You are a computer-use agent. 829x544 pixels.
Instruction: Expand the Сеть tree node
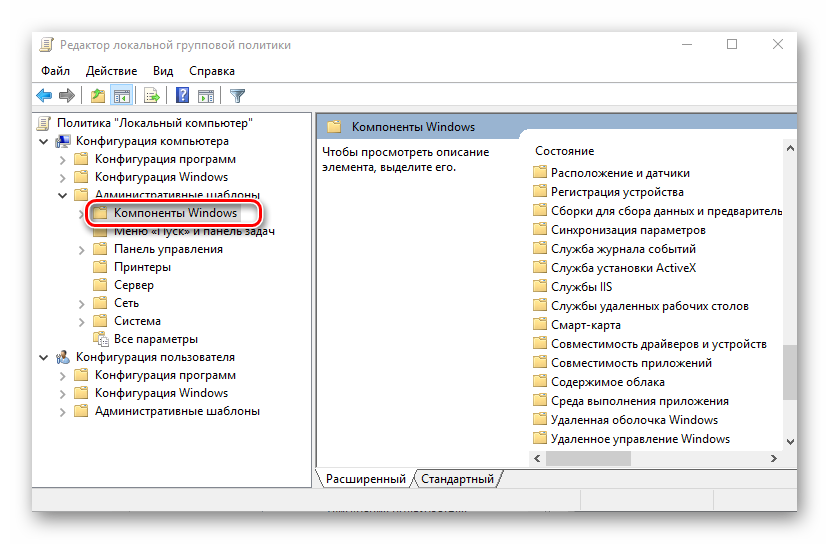tap(81, 303)
